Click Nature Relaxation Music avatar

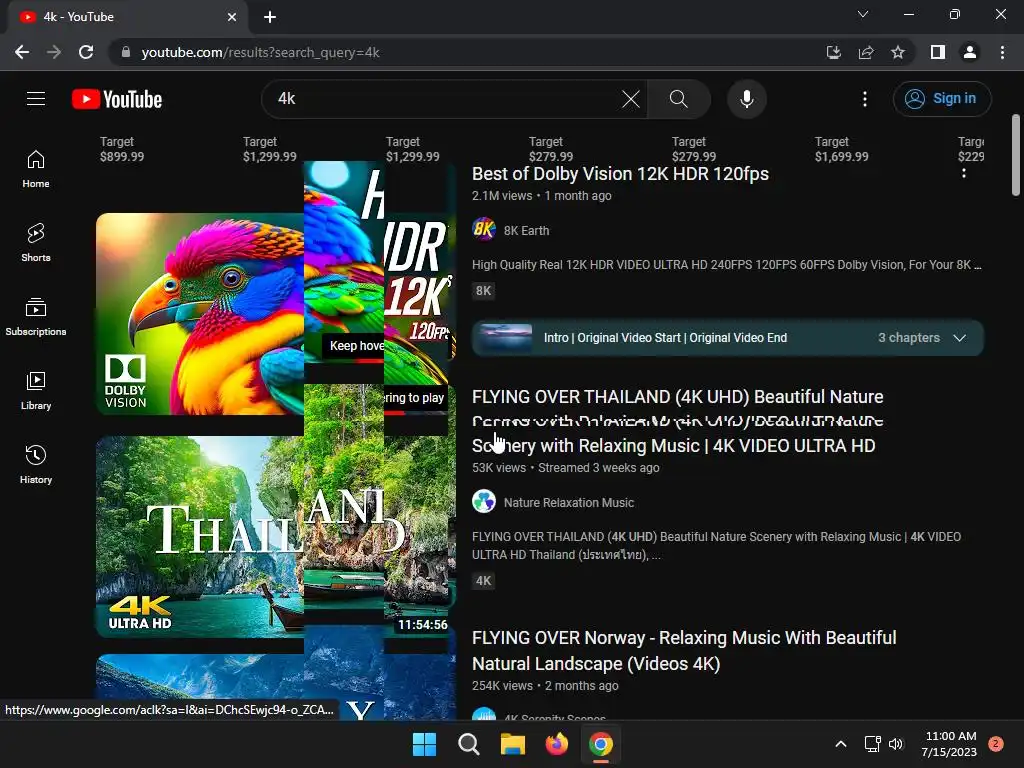484,502
